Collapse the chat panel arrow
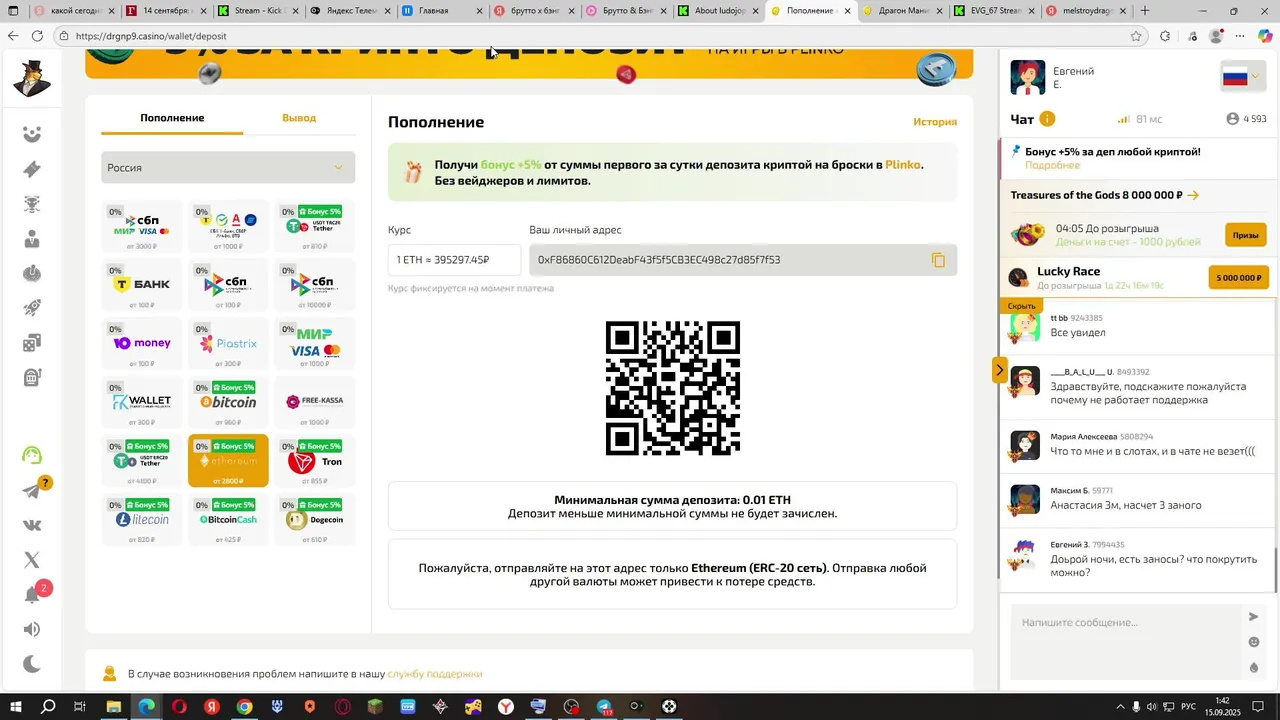This screenshot has width=1280, height=720. (x=999, y=370)
